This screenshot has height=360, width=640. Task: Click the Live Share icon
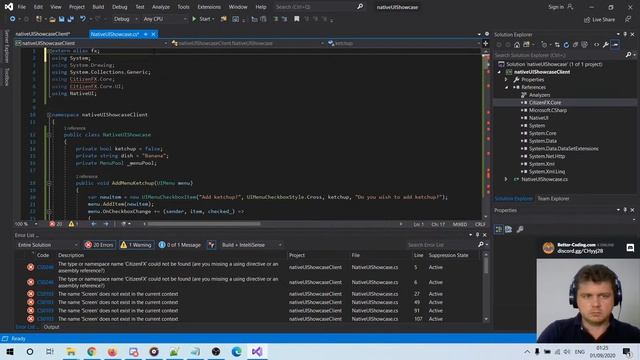(587, 20)
